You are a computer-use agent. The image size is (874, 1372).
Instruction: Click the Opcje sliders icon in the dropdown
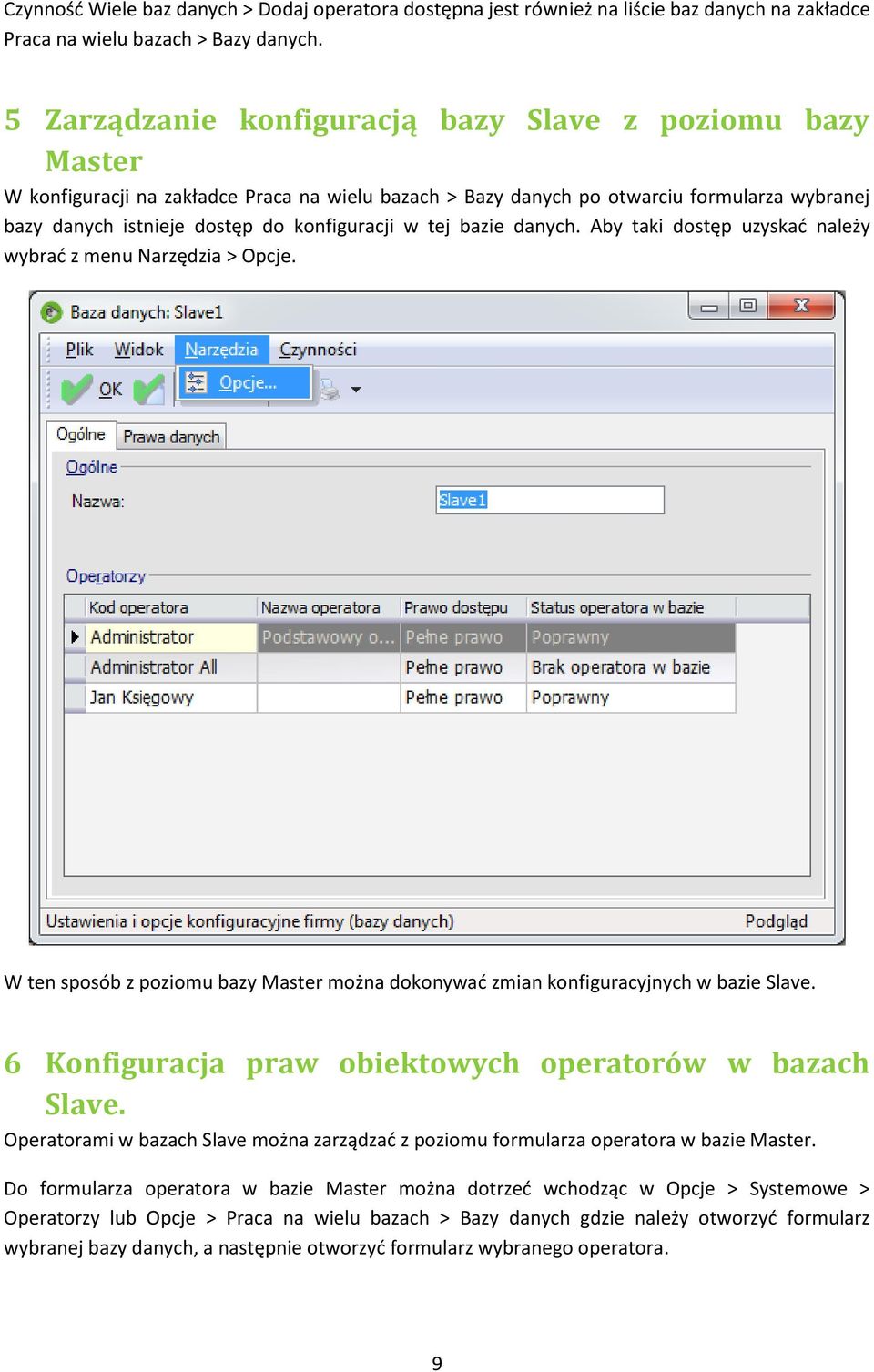(196, 383)
